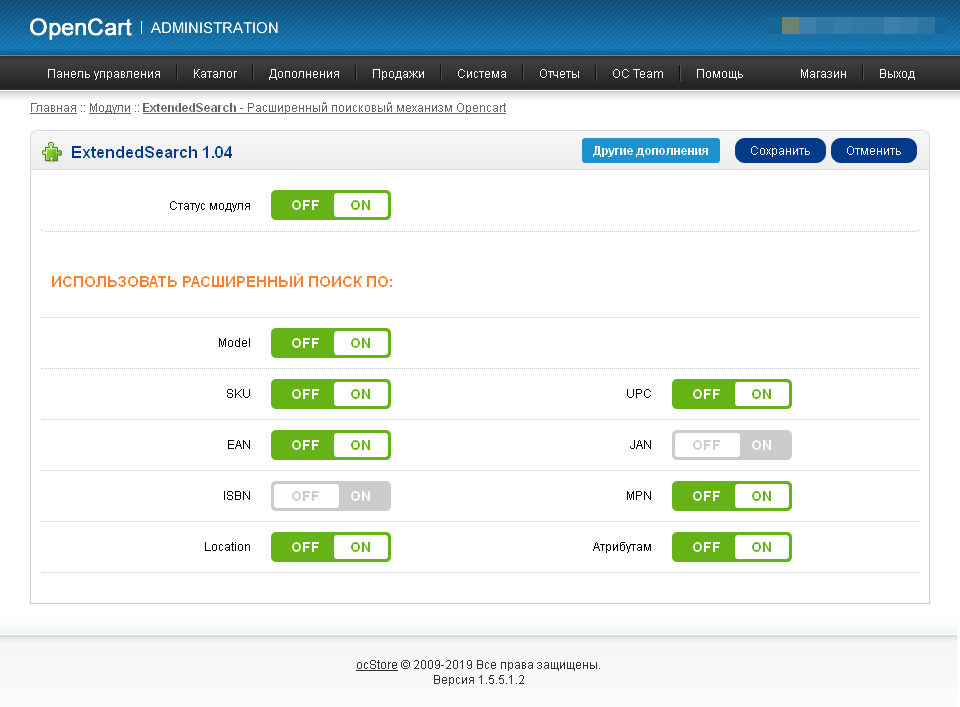Open the ocStore footer link
The height and width of the screenshot is (707, 960).
(377, 665)
